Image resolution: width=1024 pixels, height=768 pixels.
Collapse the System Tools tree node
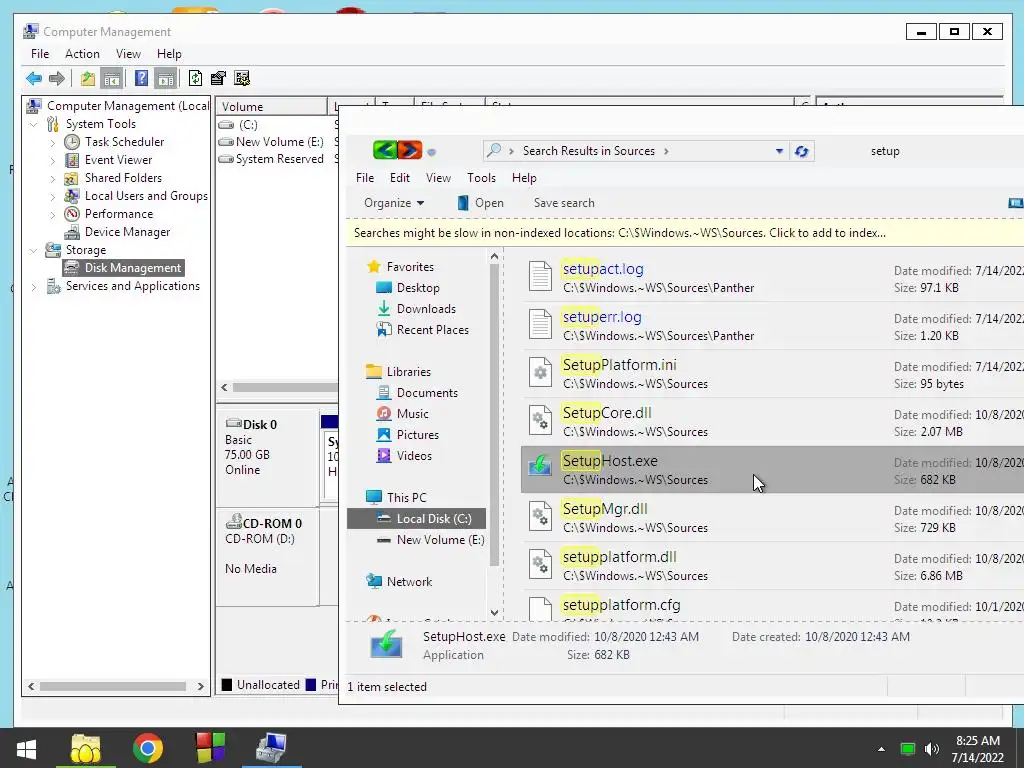click(34, 124)
